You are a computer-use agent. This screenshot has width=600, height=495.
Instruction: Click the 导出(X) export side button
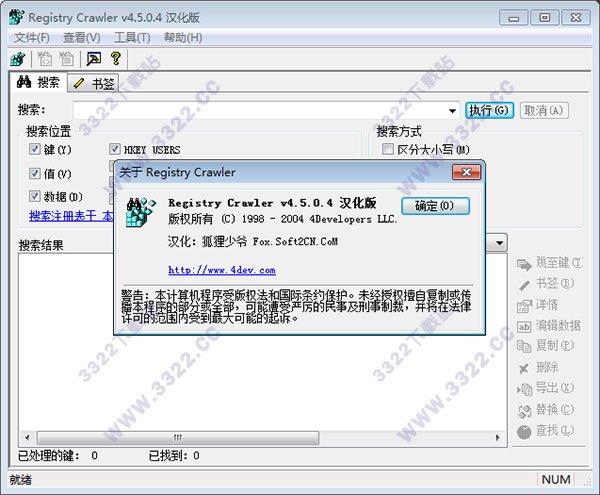pos(546,388)
